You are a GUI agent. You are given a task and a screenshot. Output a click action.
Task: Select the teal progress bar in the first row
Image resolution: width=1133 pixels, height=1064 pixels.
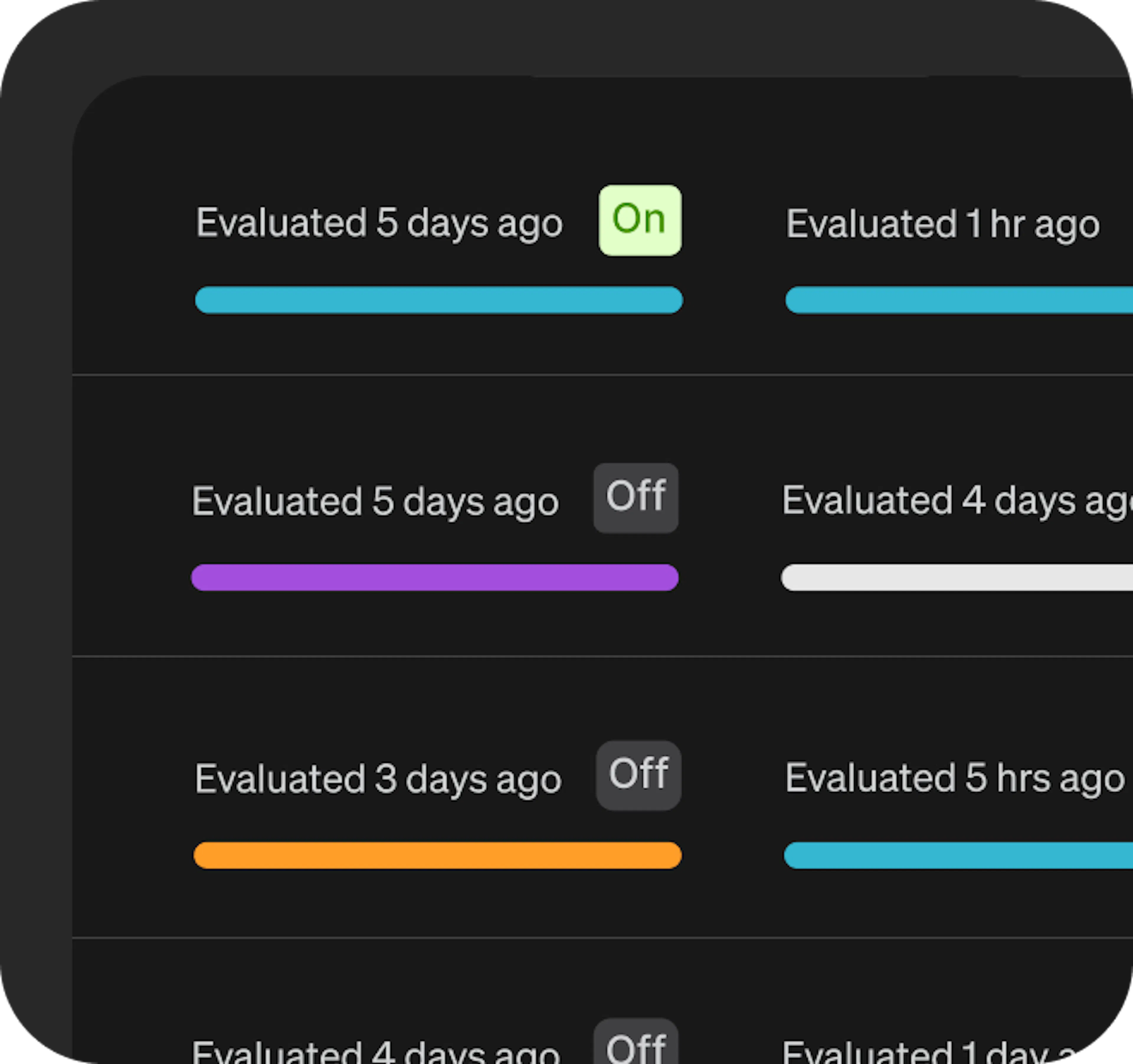(x=439, y=300)
